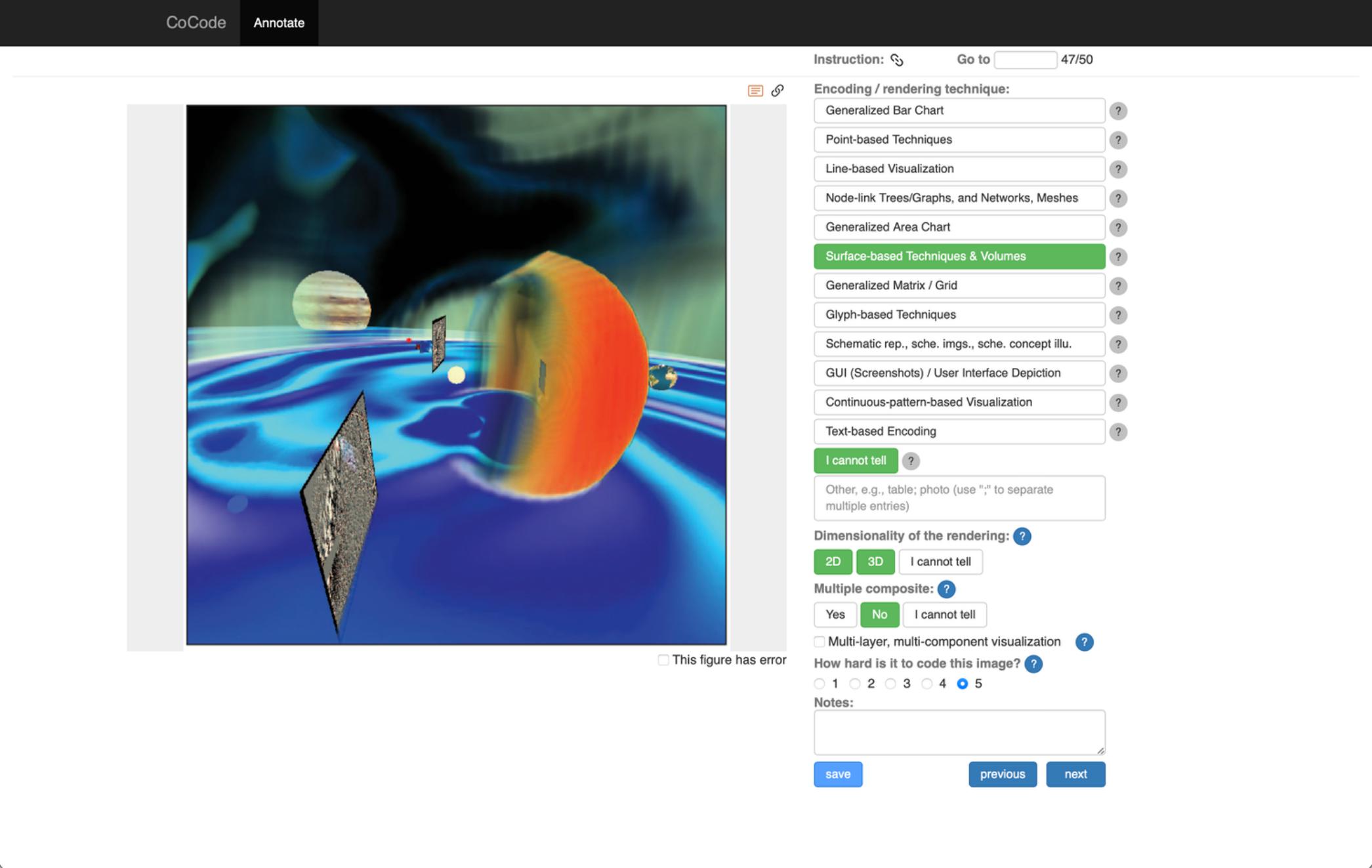Show help for Surface-based Techniques & Volumes
Image resolution: width=1372 pixels, height=868 pixels.
click(1118, 257)
